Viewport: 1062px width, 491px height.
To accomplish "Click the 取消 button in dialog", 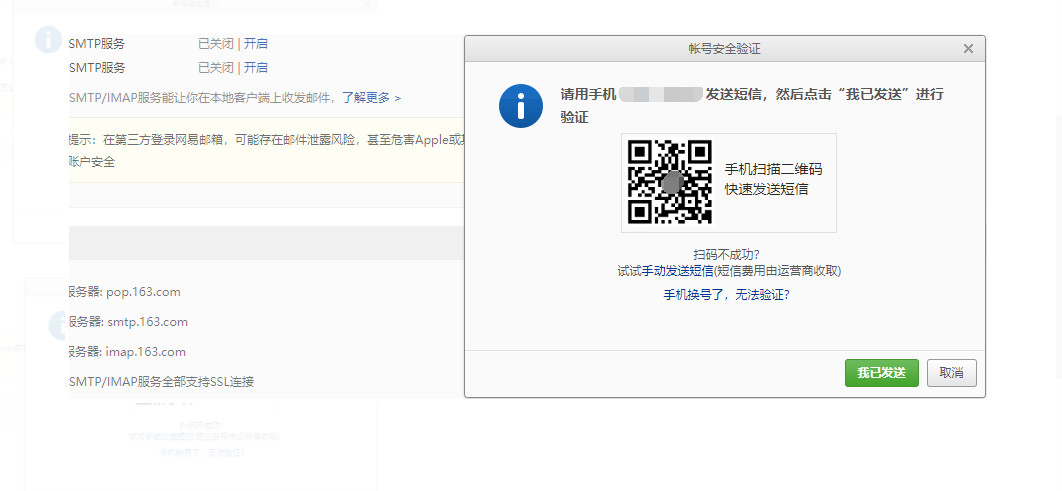I will [x=952, y=373].
